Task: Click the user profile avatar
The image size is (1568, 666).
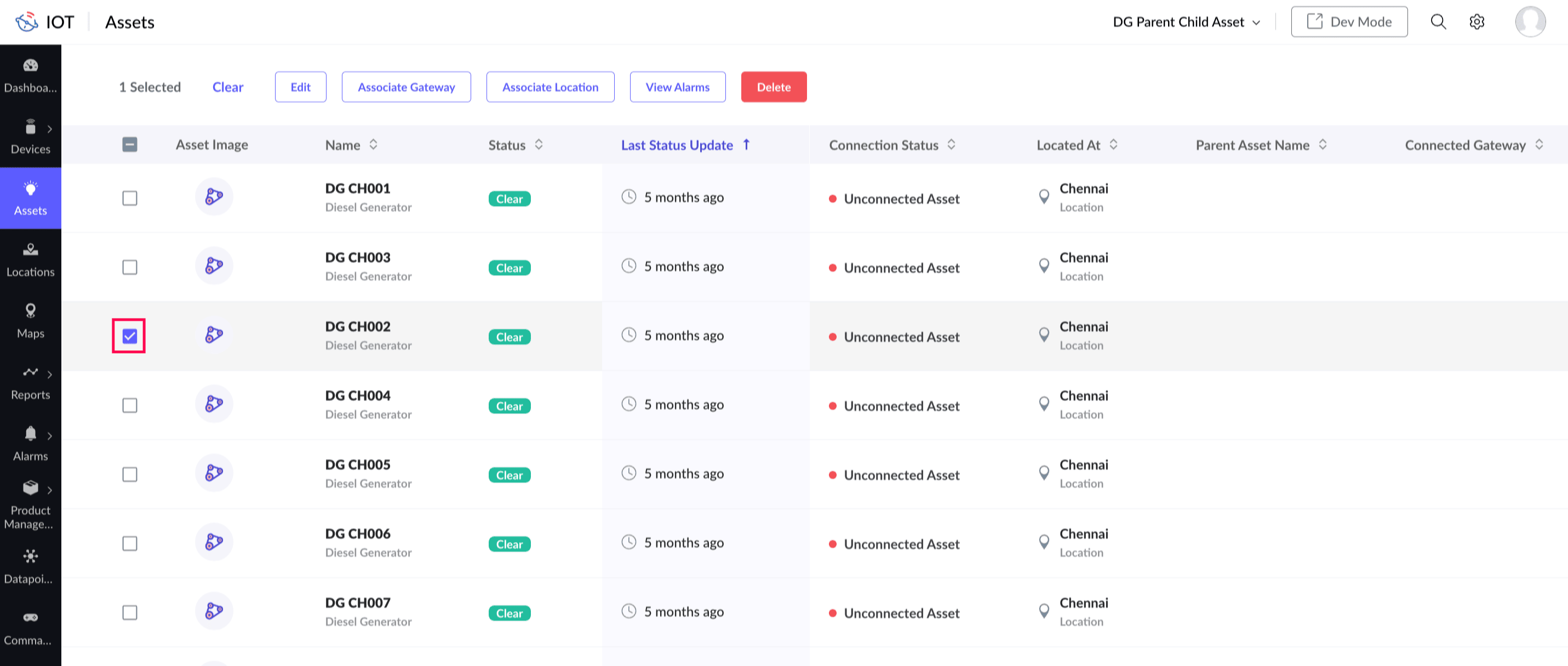Action: point(1530,22)
